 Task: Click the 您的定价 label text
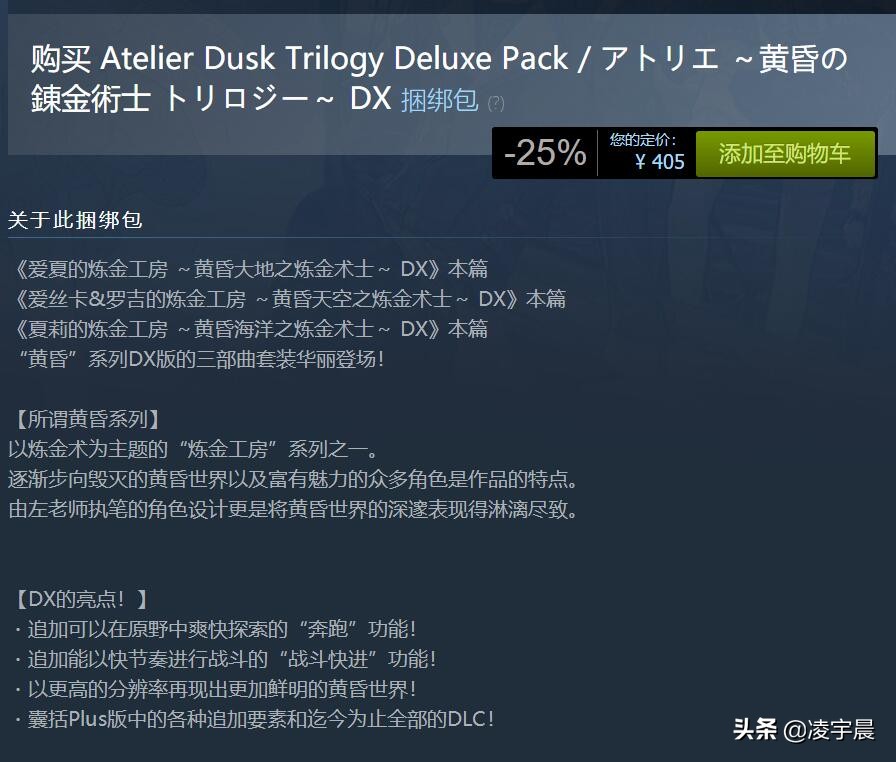643,139
